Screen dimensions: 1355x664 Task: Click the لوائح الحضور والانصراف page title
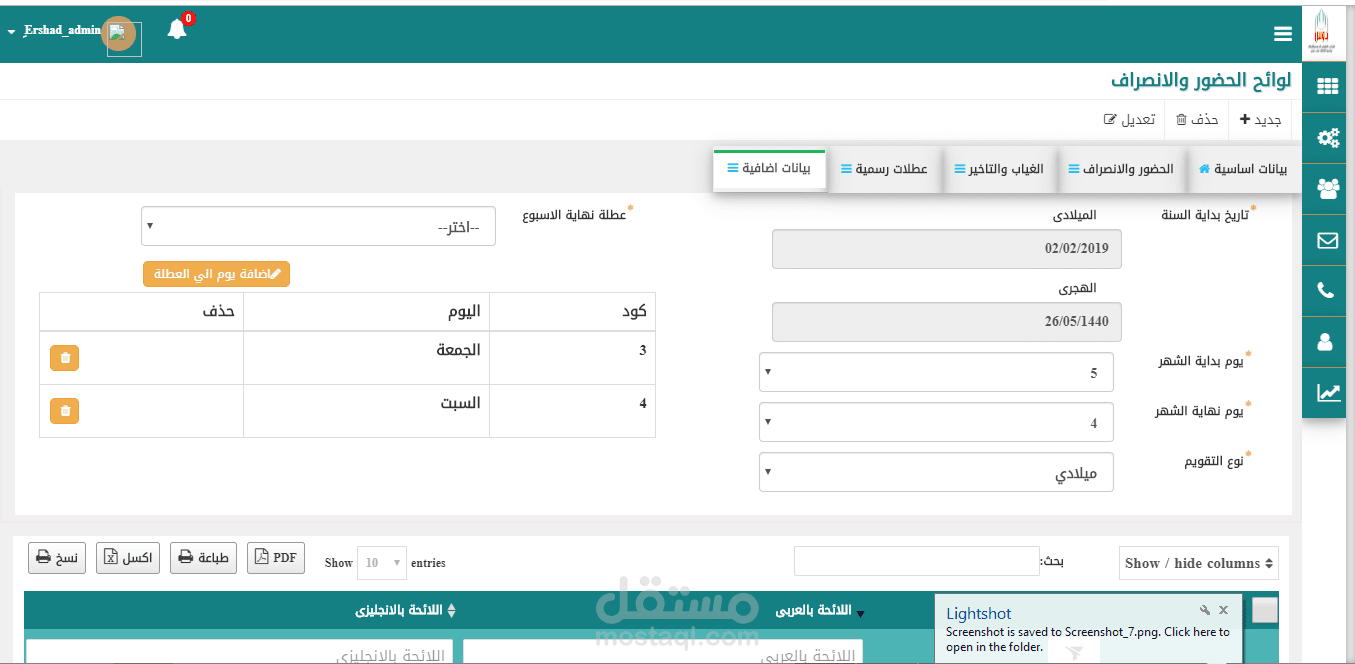click(x=1201, y=81)
